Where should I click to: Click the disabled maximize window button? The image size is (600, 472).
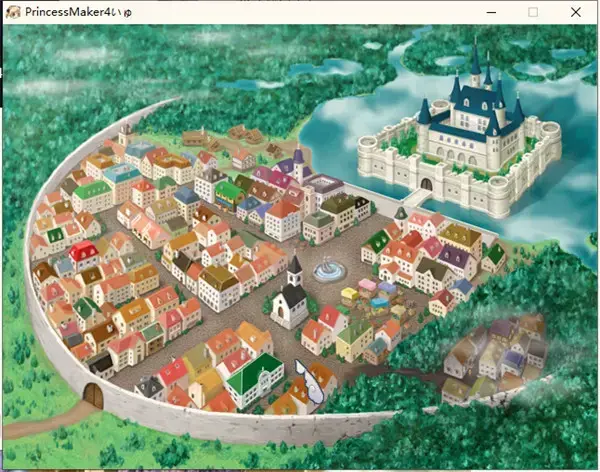[533, 12]
